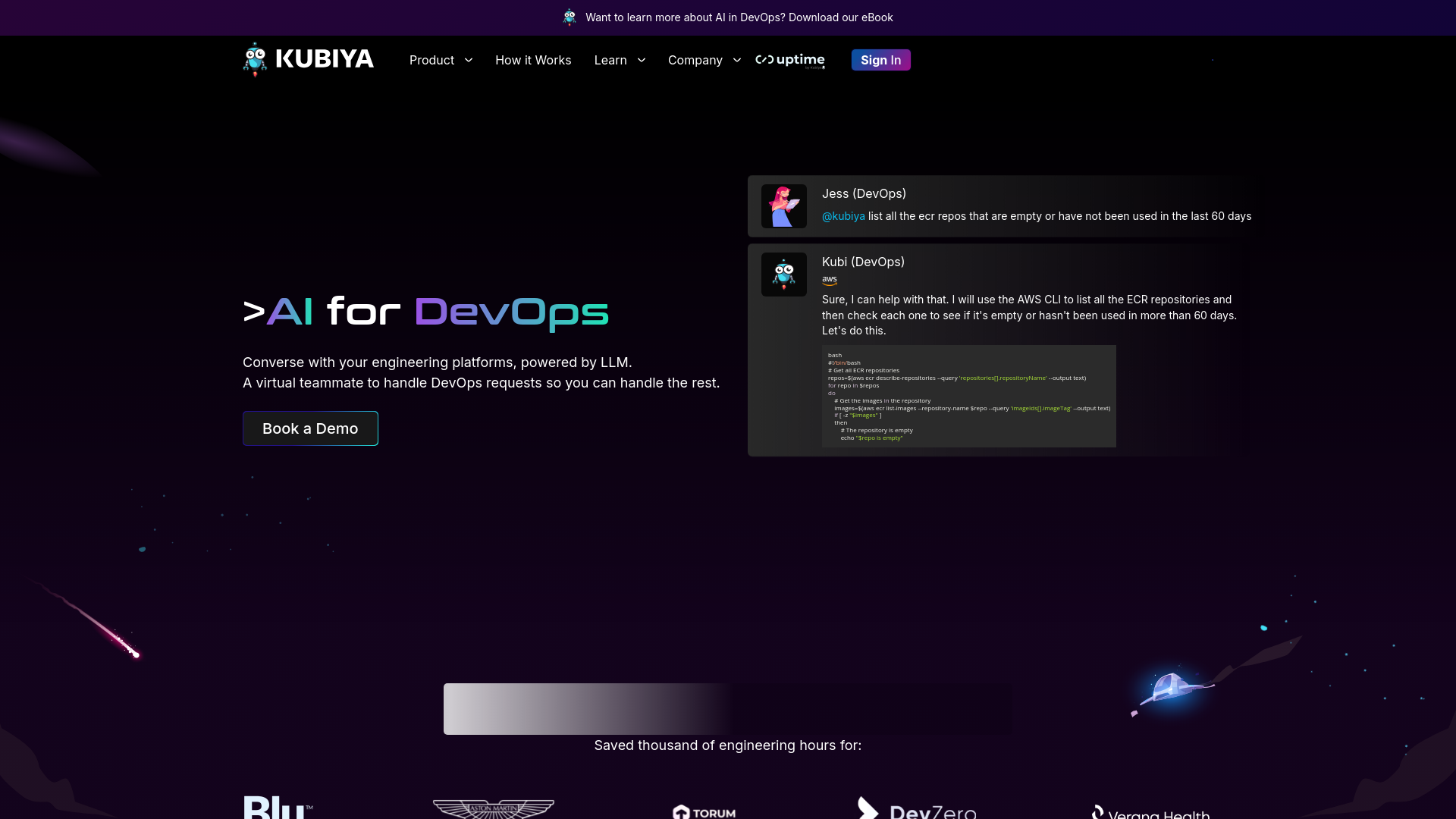Image resolution: width=1456 pixels, height=819 pixels.
Task: Click the AWS icon in Kubi's message
Action: pos(829,280)
